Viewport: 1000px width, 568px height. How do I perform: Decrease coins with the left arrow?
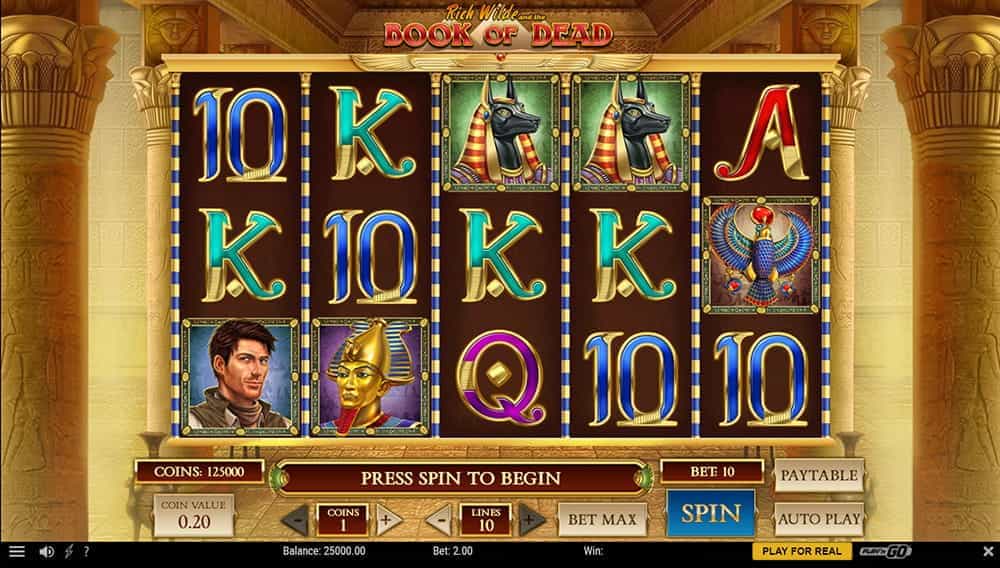pos(297,520)
